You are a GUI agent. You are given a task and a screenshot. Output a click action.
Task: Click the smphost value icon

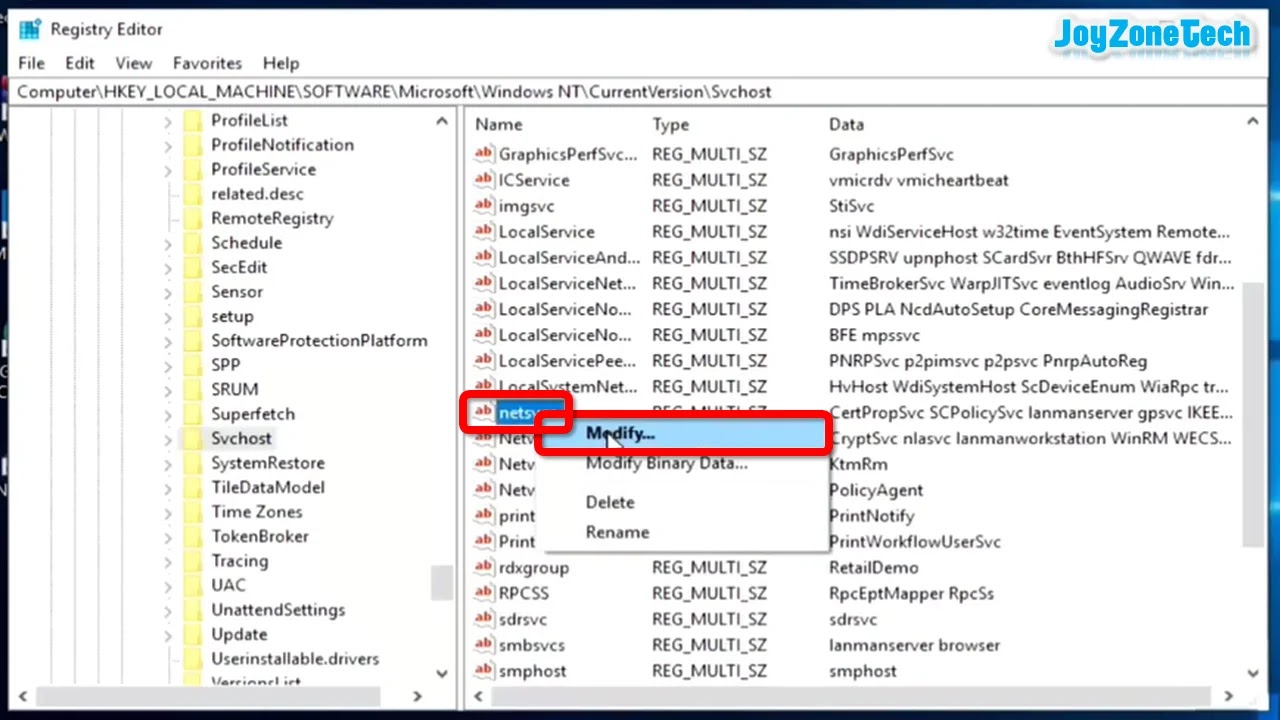coord(484,671)
